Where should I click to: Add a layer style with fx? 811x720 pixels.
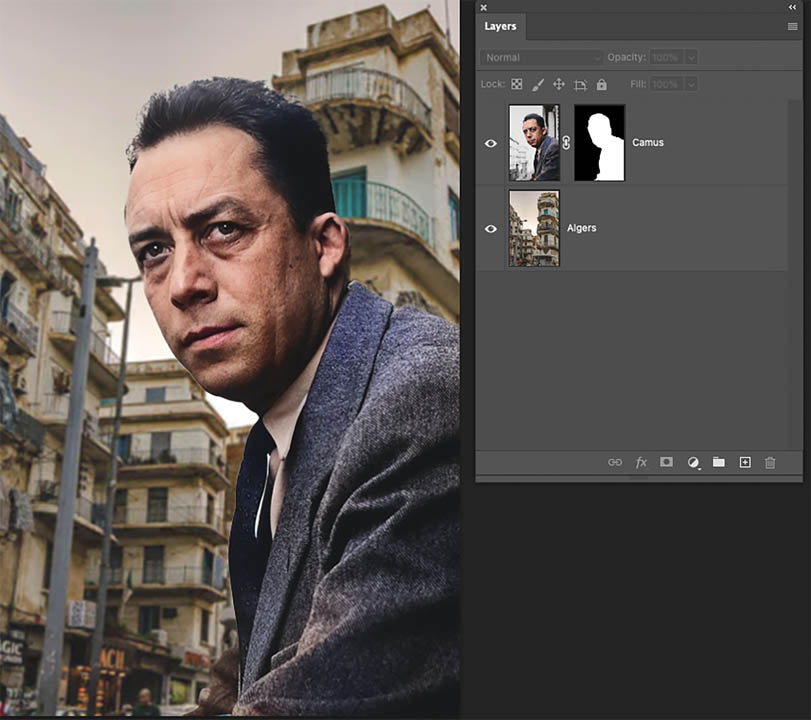641,462
